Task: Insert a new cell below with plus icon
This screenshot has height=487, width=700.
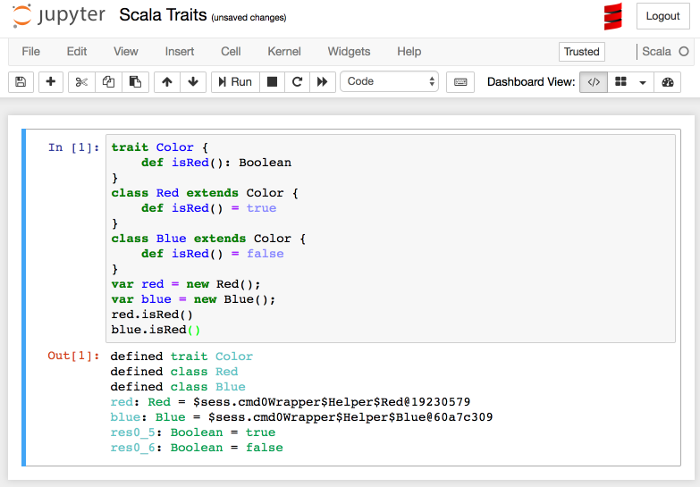Action: [x=51, y=82]
